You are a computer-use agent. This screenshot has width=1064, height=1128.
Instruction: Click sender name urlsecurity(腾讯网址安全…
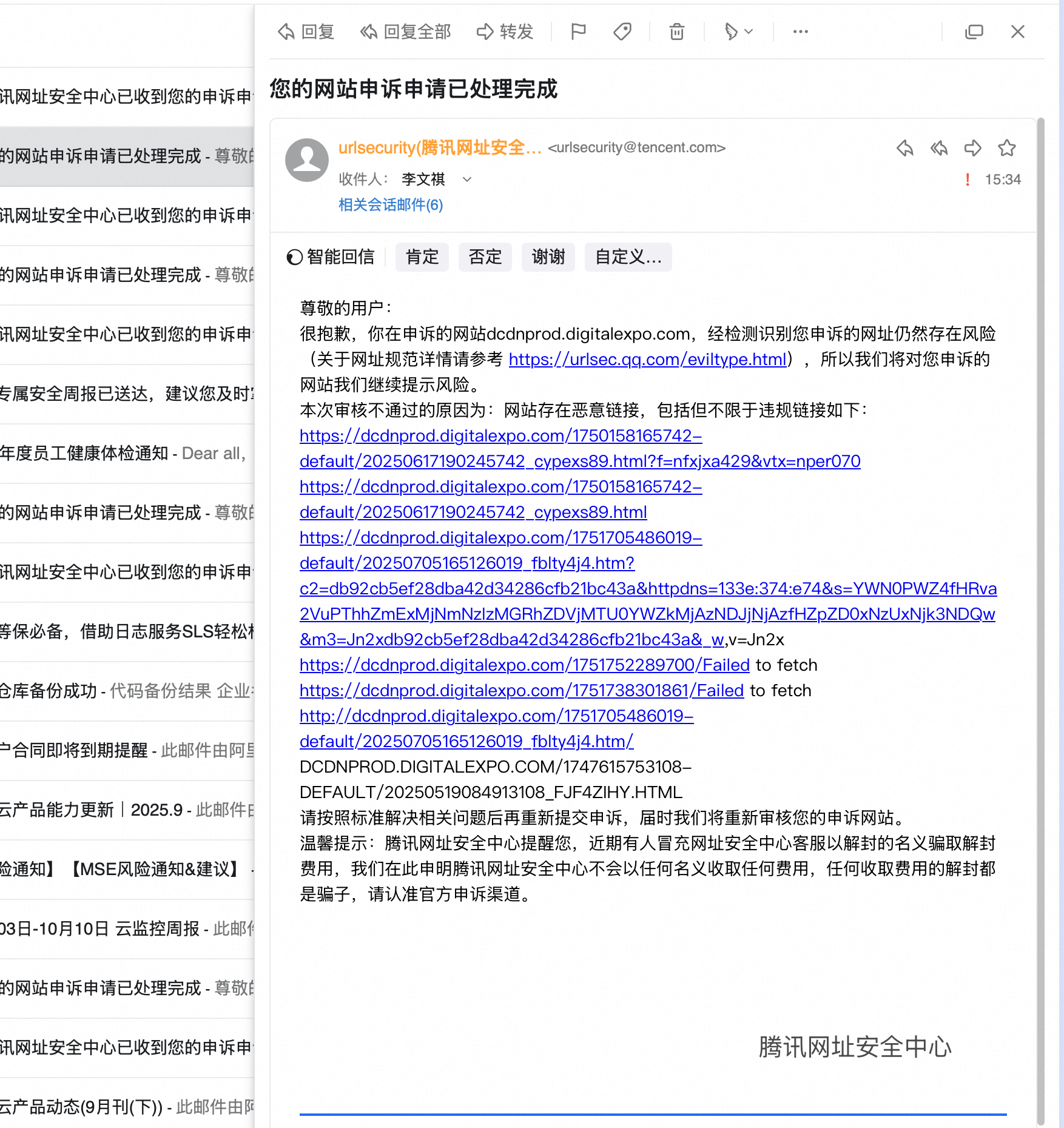[440, 148]
